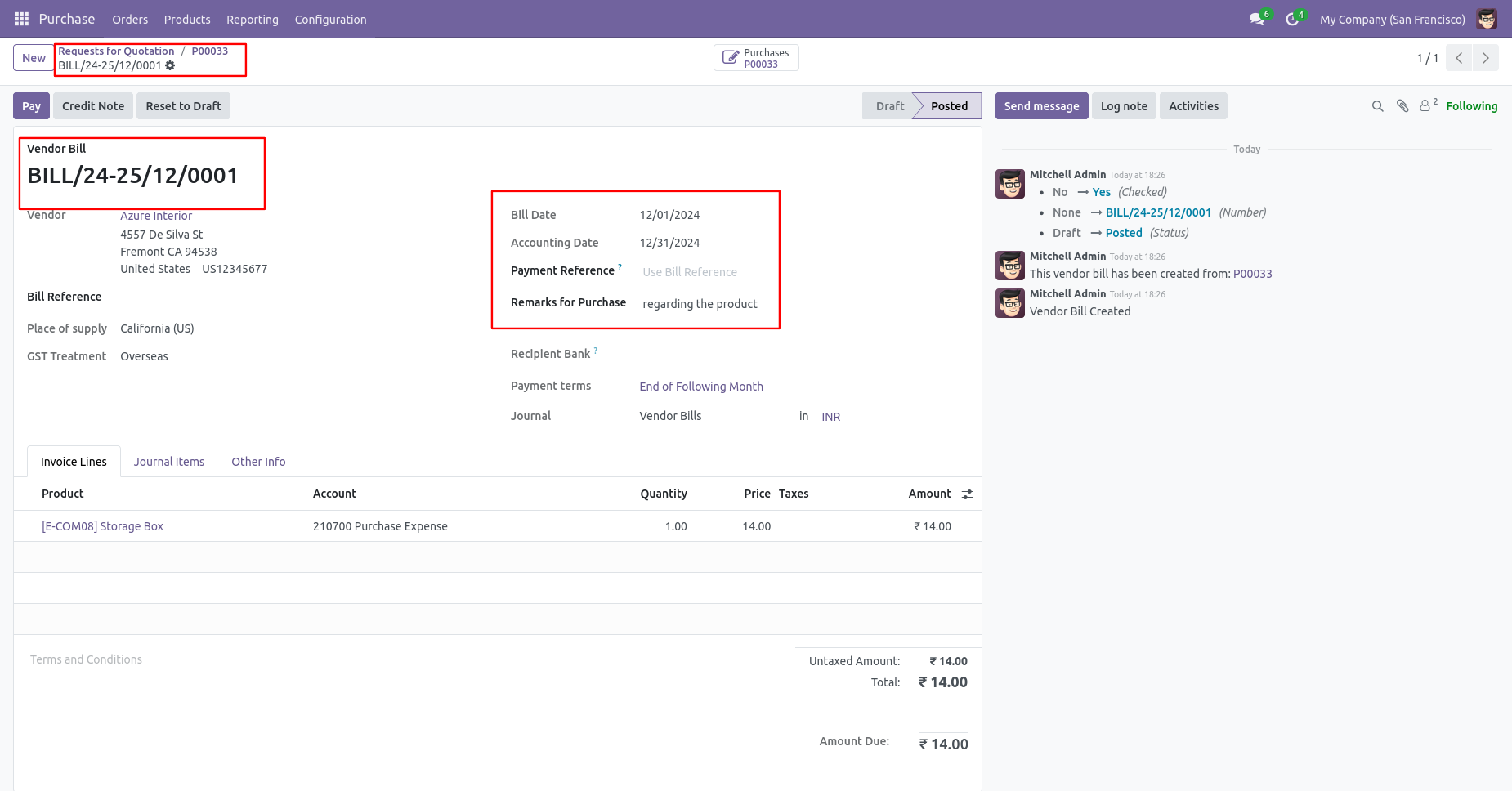The image size is (1512, 791).
Task: Click the Recipient Bank help question mark
Action: tap(595, 351)
